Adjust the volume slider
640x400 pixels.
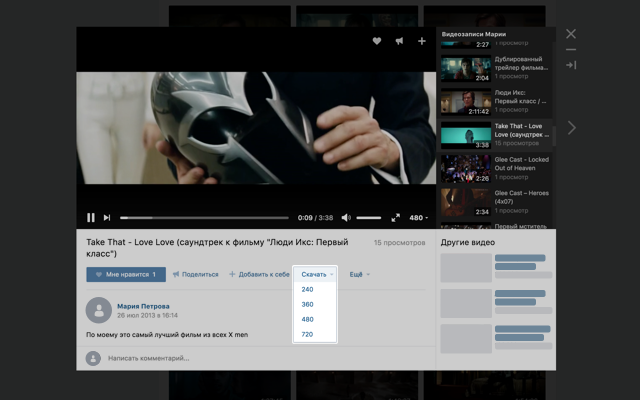coord(369,218)
